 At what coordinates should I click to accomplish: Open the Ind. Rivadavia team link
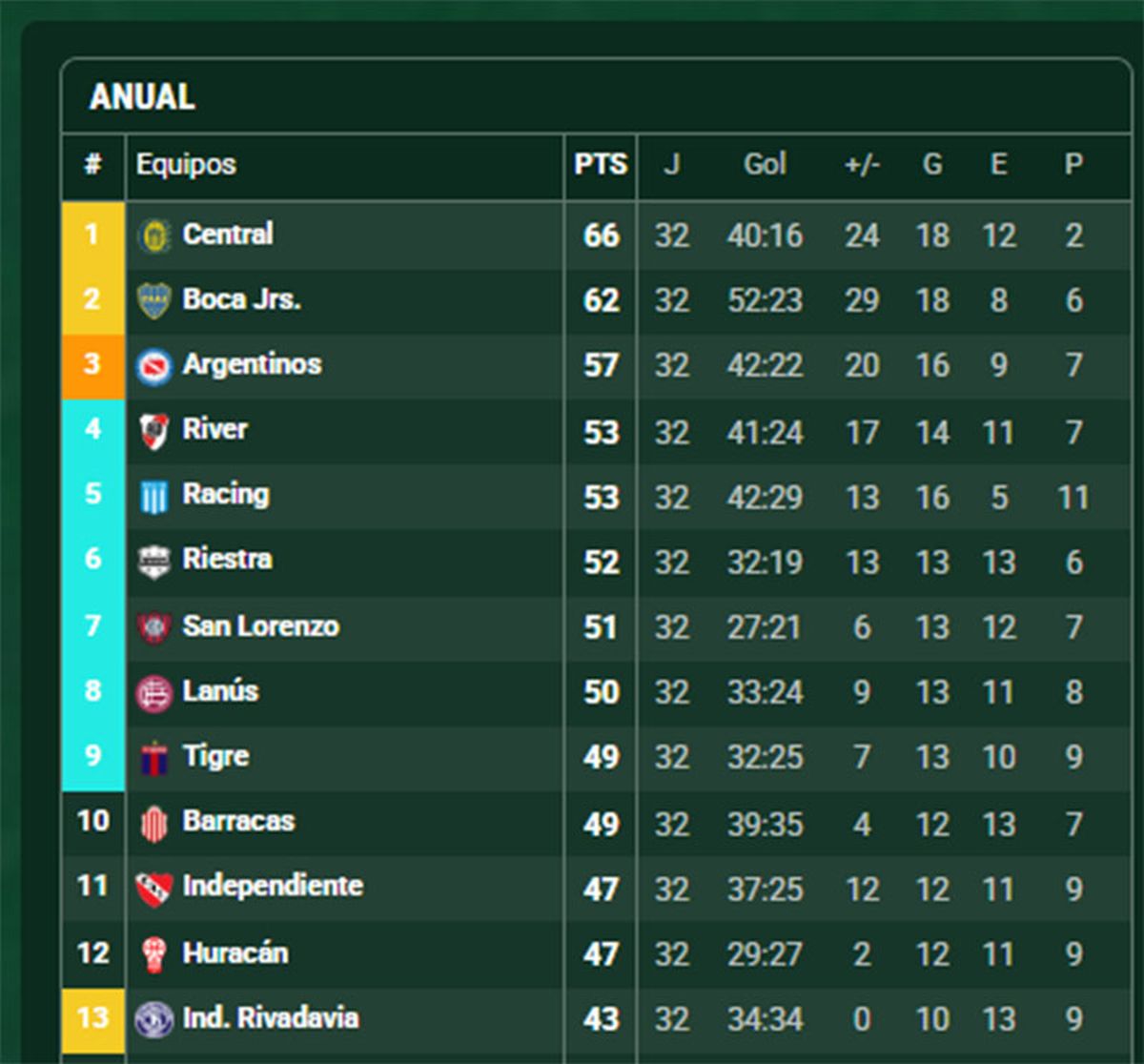coord(271,1017)
